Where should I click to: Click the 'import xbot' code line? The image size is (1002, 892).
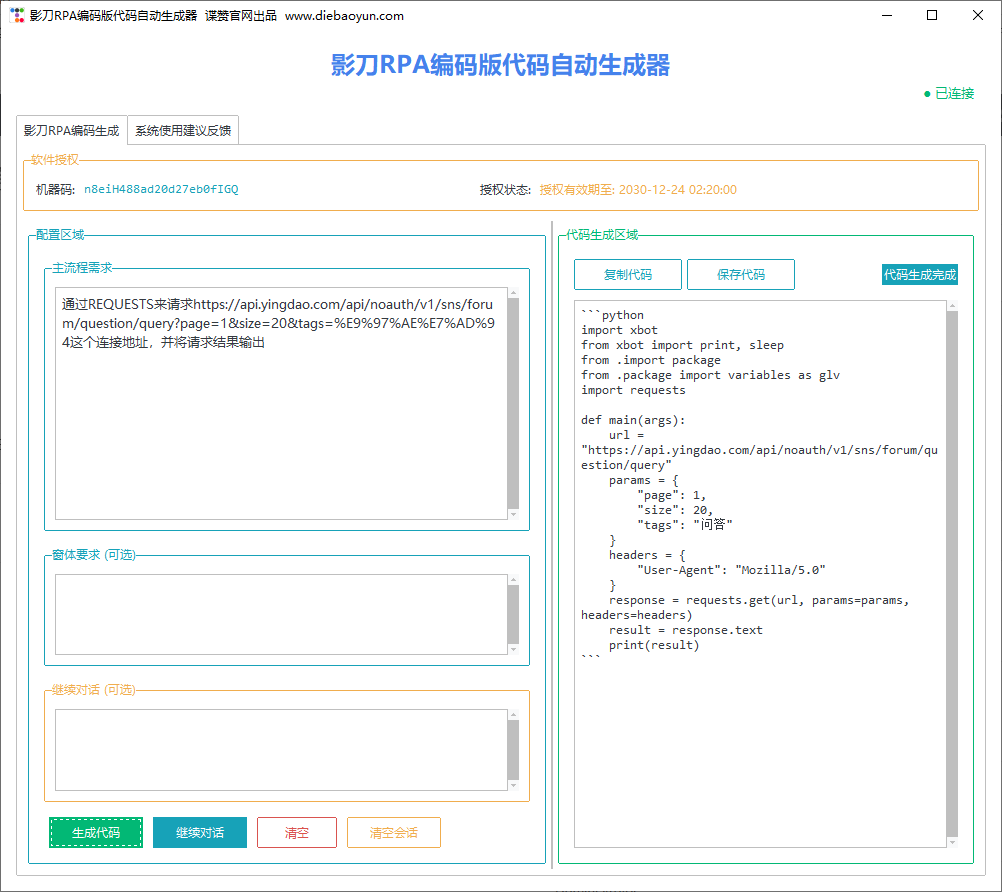click(x=619, y=330)
